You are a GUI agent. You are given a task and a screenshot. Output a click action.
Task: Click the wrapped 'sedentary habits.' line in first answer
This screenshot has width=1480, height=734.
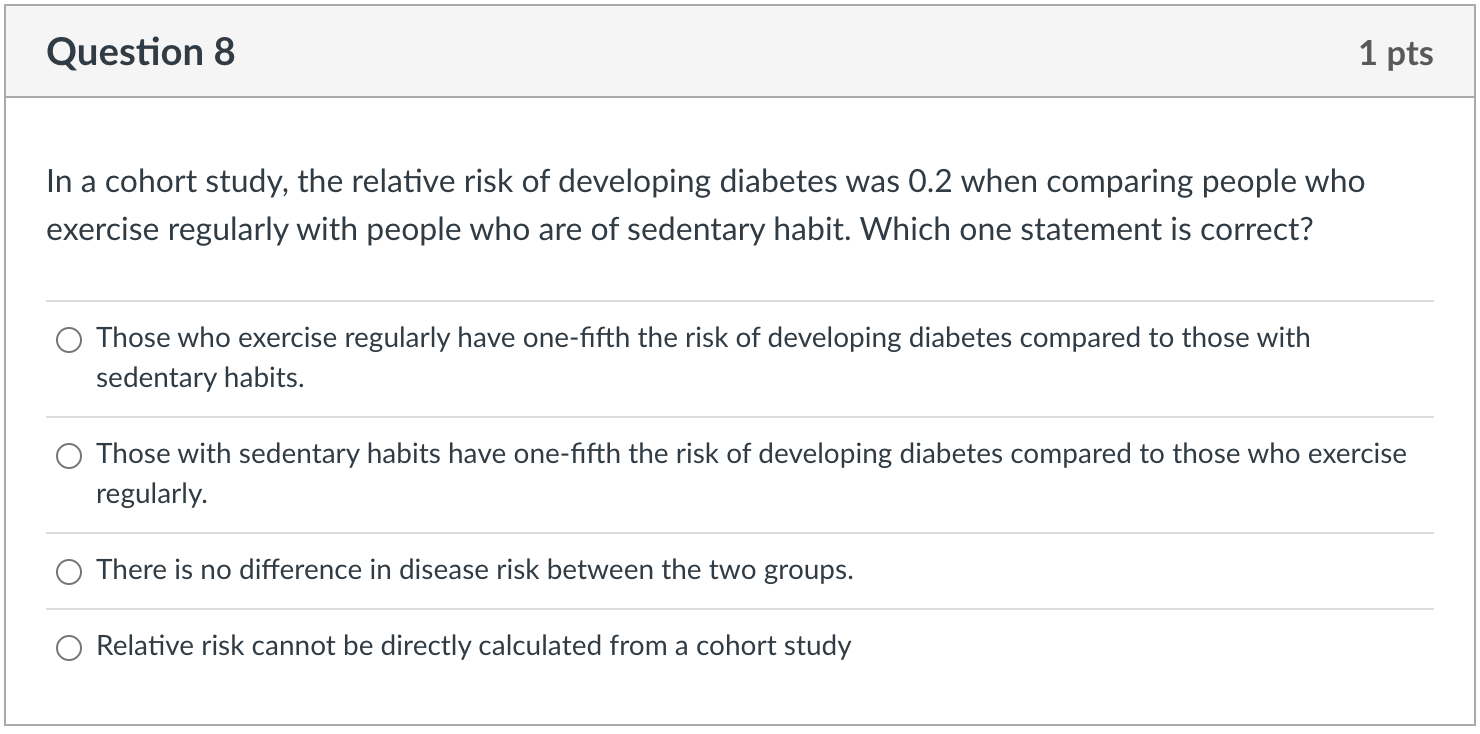[200, 378]
